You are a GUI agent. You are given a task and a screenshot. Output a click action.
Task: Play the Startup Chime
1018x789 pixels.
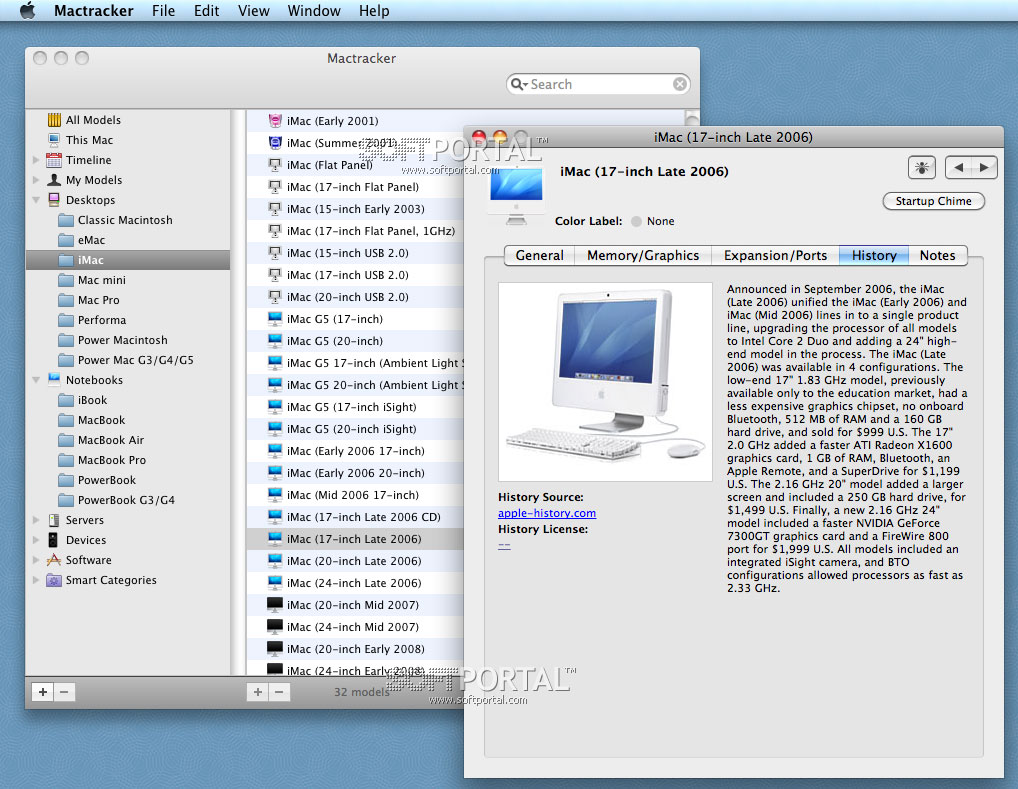point(934,201)
